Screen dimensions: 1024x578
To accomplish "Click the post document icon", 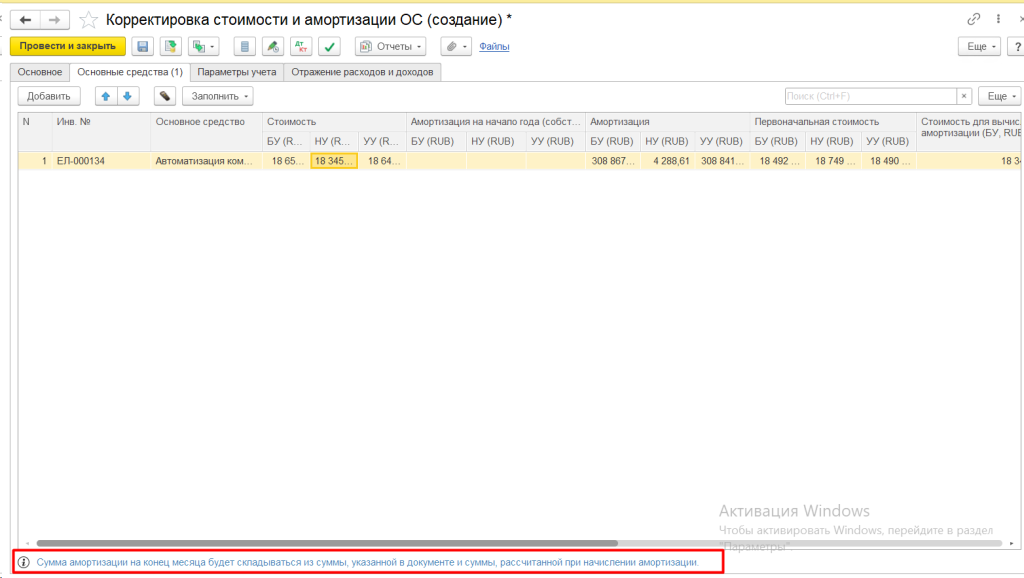I will pos(171,46).
